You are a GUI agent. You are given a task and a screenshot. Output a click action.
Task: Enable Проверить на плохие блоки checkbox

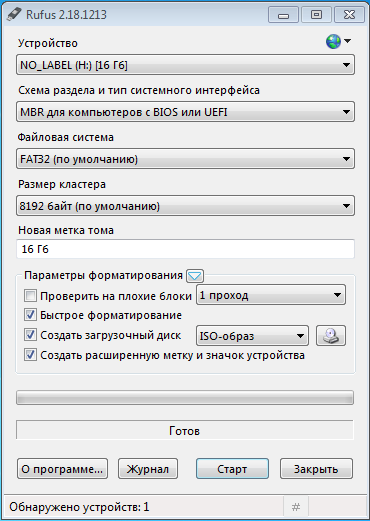pos(30,296)
